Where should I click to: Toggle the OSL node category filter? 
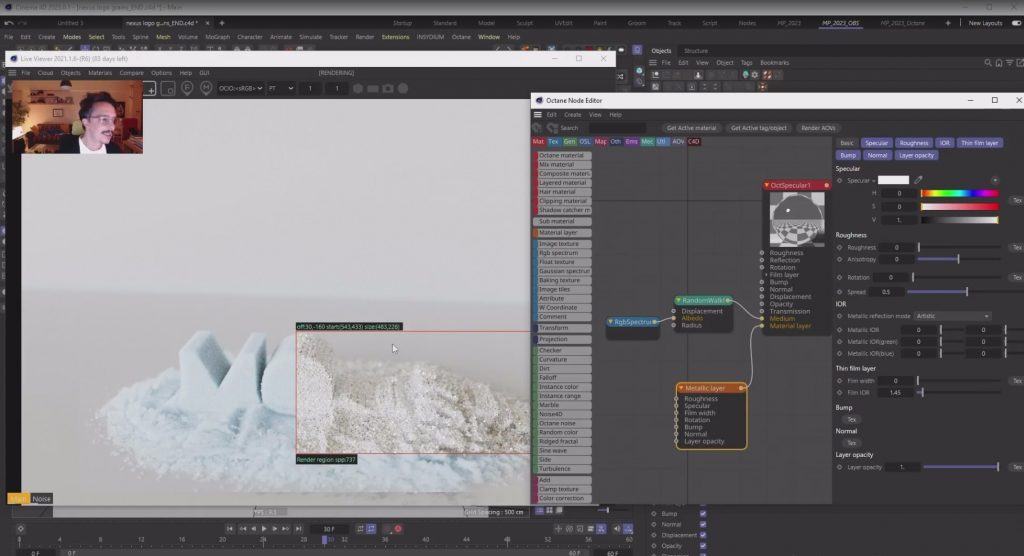coord(584,142)
